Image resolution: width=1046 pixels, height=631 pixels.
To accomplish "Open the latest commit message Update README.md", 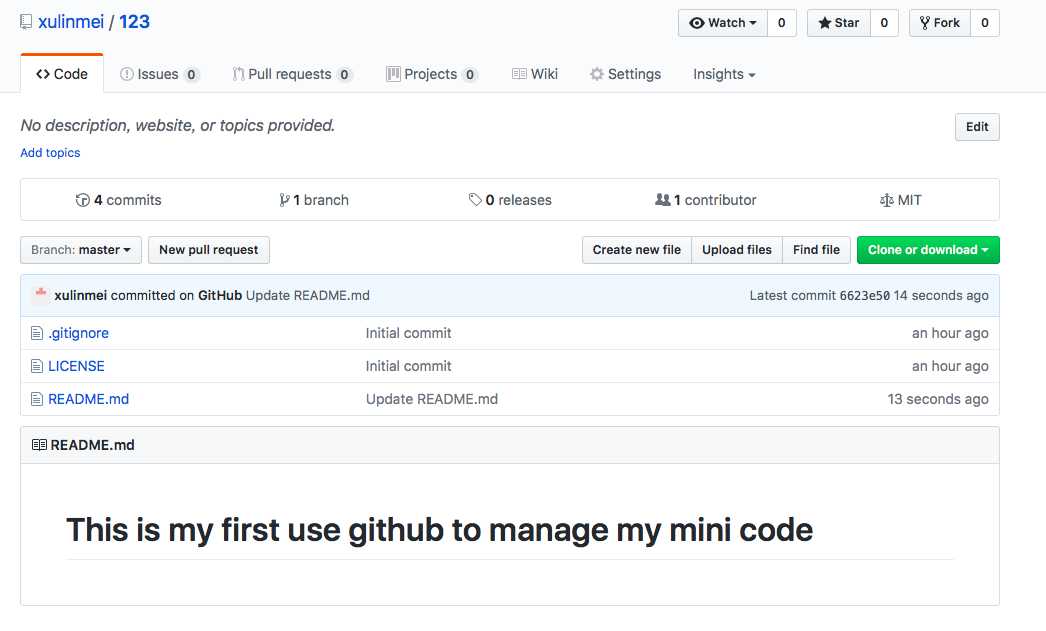I will (x=308, y=295).
